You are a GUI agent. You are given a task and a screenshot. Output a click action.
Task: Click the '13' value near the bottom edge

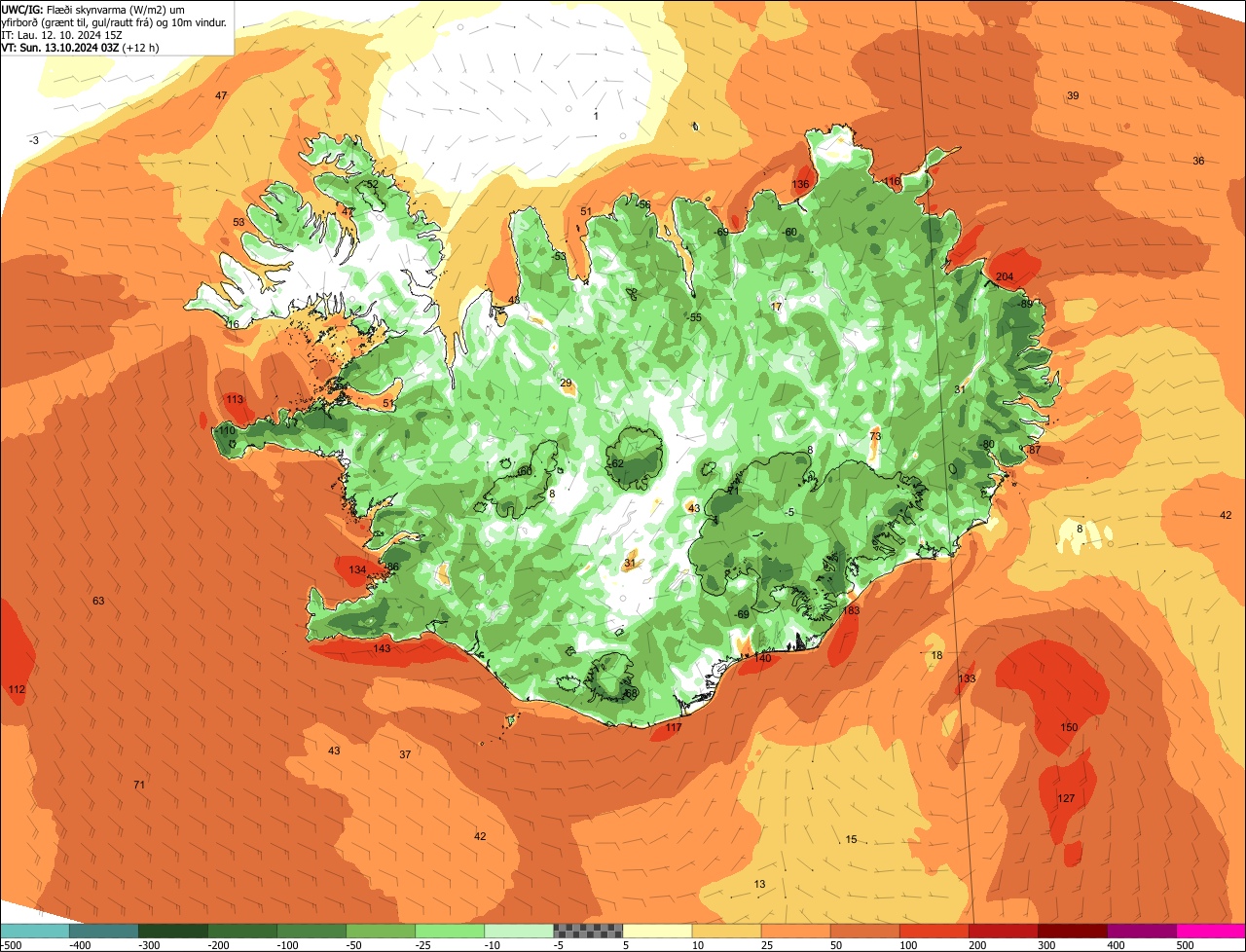coord(759,884)
